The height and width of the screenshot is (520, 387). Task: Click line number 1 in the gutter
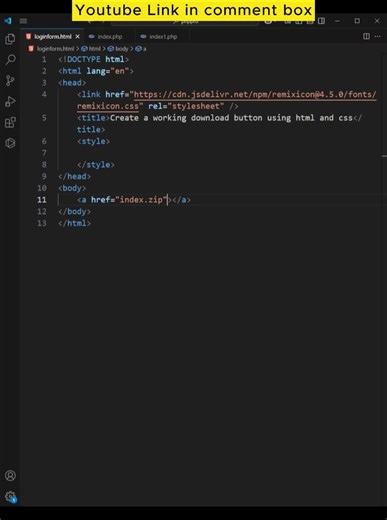(x=44, y=60)
